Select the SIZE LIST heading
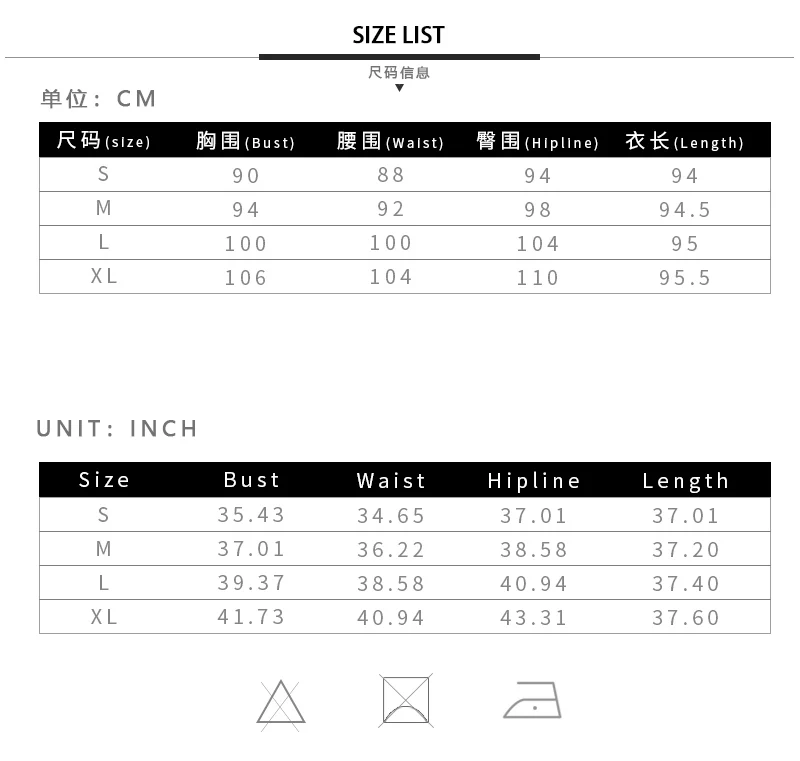 (x=398, y=35)
